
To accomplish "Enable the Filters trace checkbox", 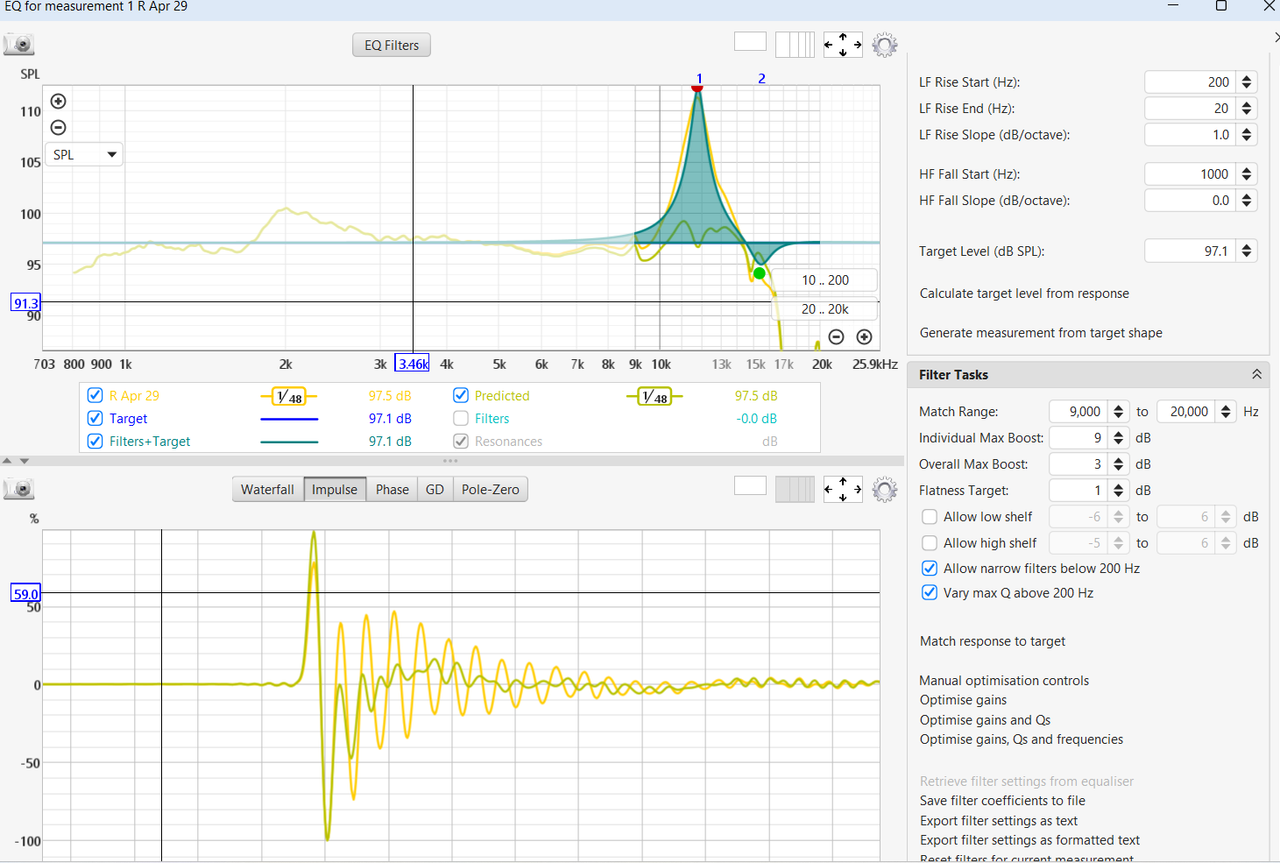I will tap(461, 418).
